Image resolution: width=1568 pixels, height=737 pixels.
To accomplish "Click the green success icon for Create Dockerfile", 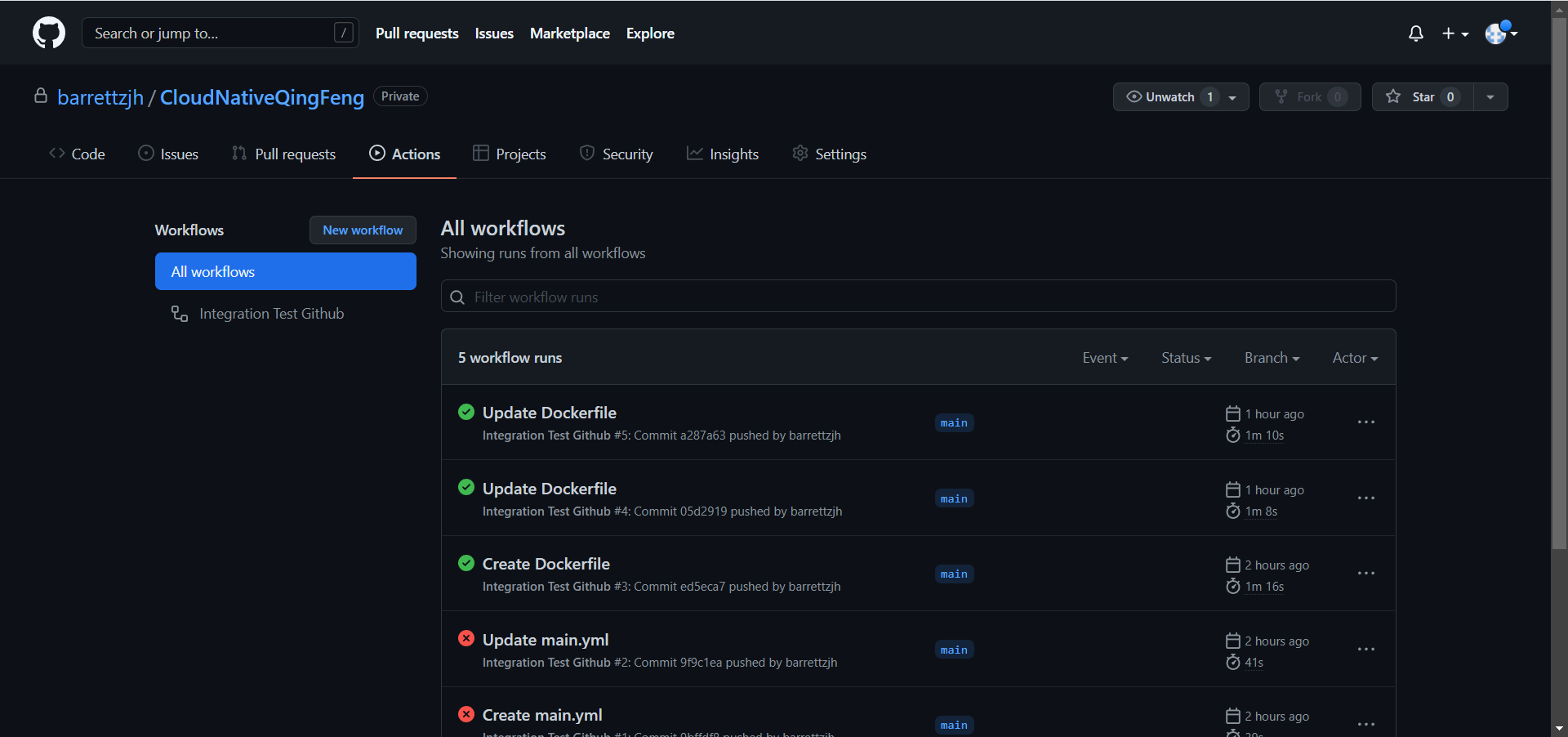I will coord(466,563).
